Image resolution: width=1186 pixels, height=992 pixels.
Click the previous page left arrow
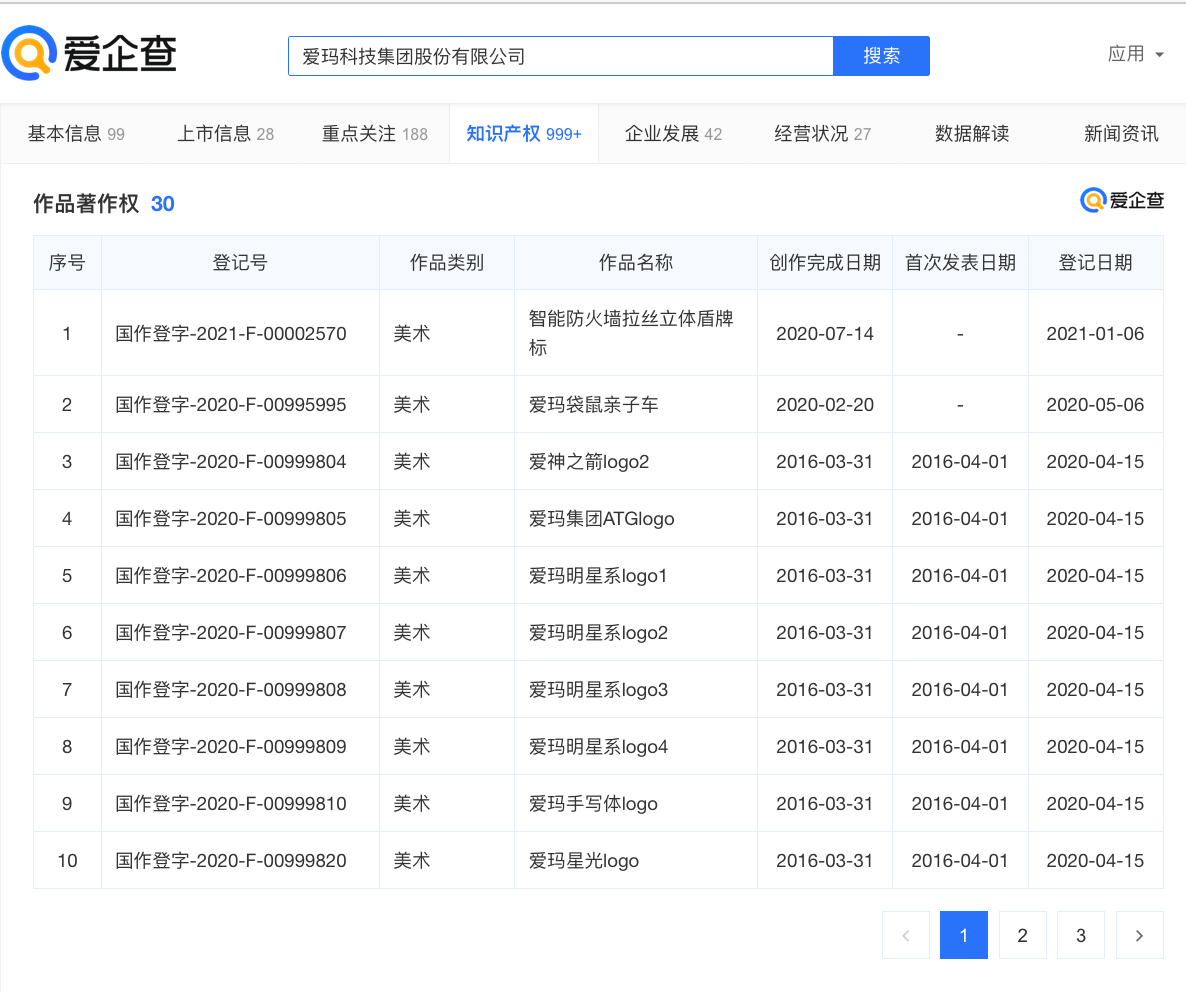[906, 935]
